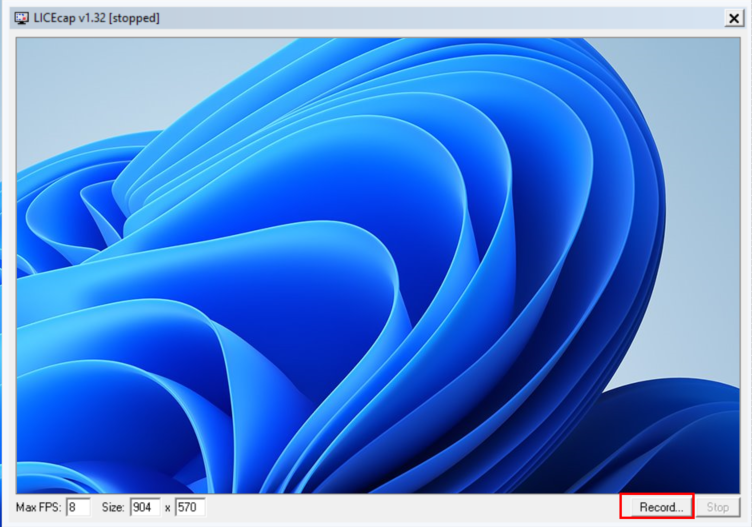Select the Max FPS input field

pos(78,507)
